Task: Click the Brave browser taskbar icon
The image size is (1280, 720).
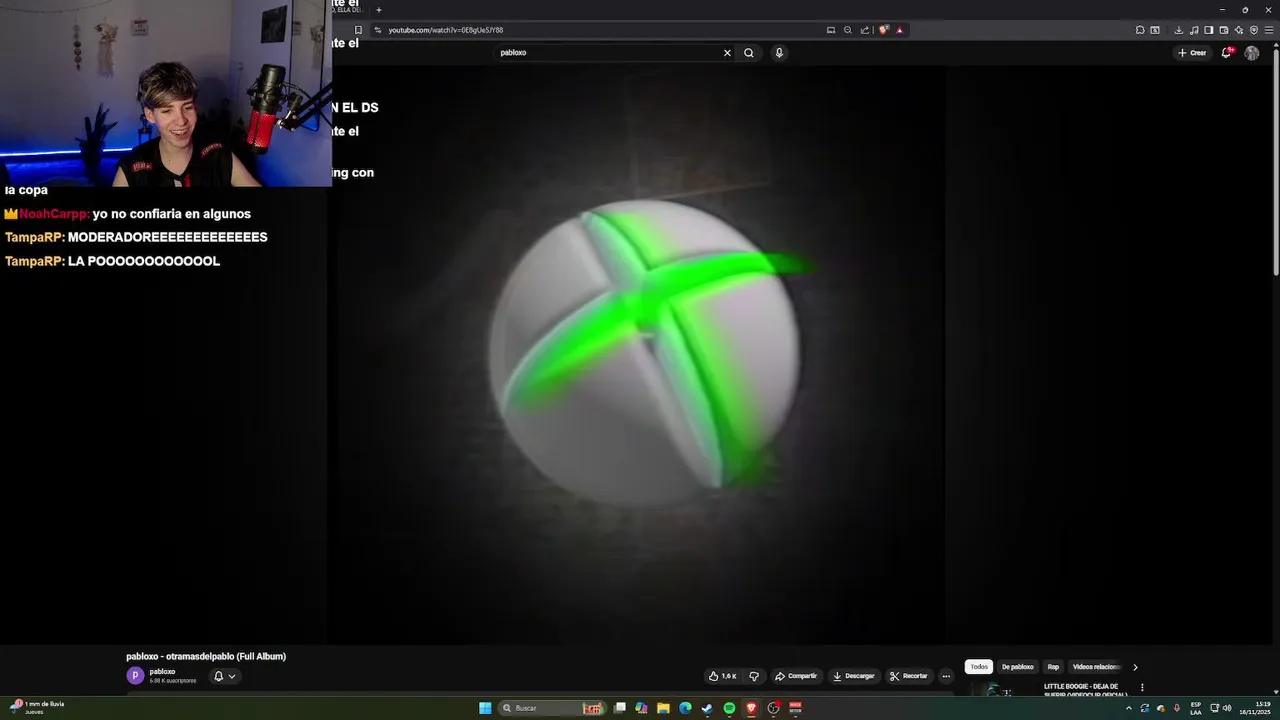Action: tap(751, 708)
